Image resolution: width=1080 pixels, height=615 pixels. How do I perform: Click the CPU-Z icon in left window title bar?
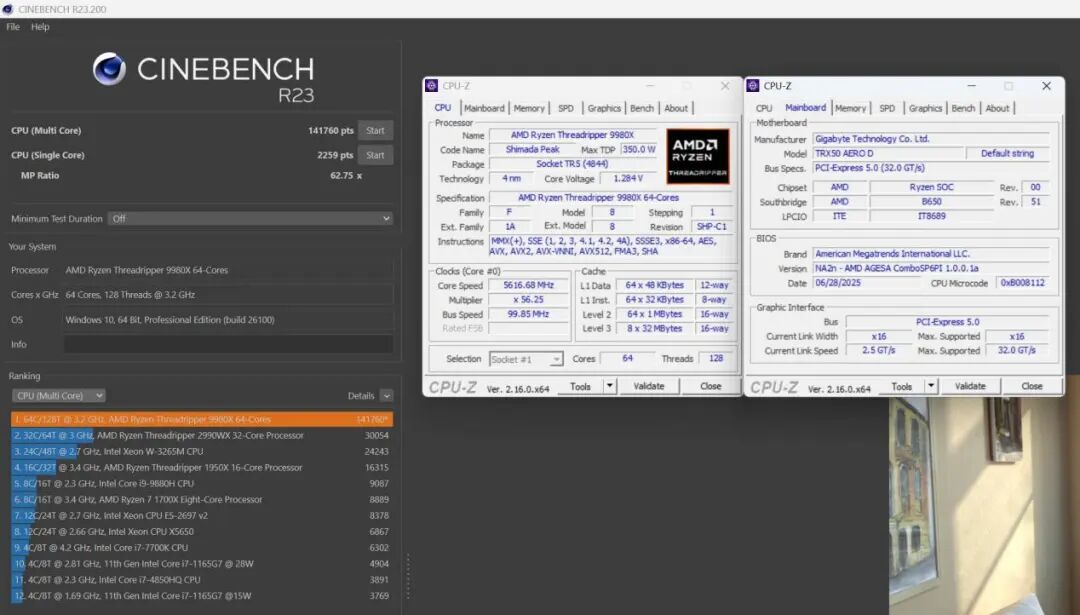[x=432, y=85]
